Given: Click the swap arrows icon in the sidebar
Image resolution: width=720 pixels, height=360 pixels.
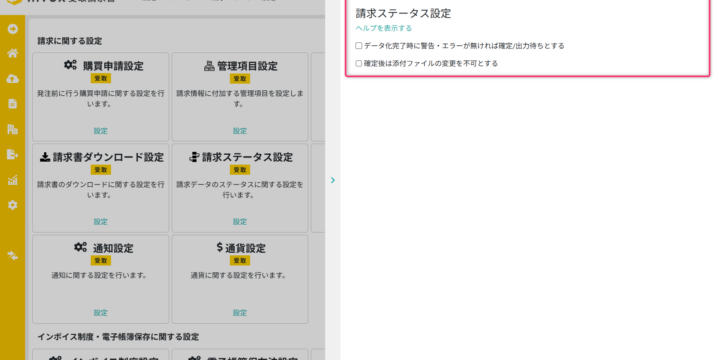Looking at the screenshot, I should pyautogui.click(x=12, y=256).
